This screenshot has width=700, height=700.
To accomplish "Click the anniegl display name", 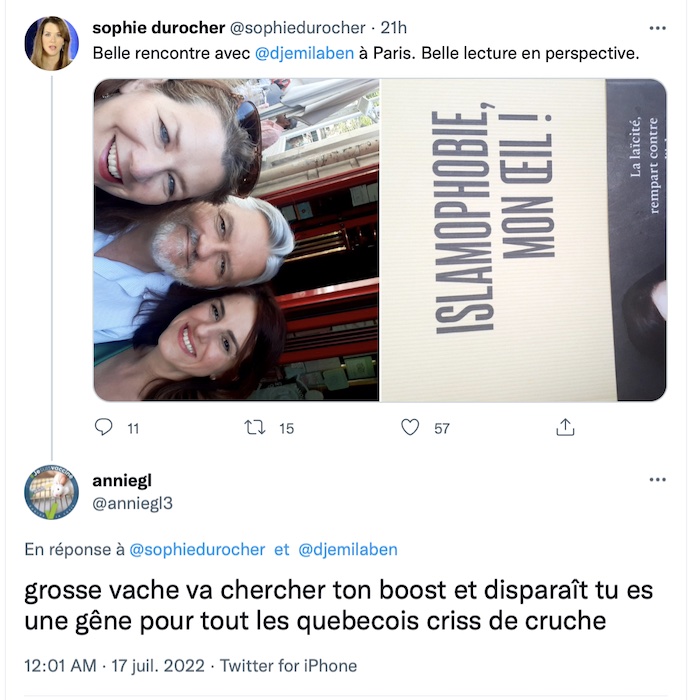I will (x=122, y=481).
